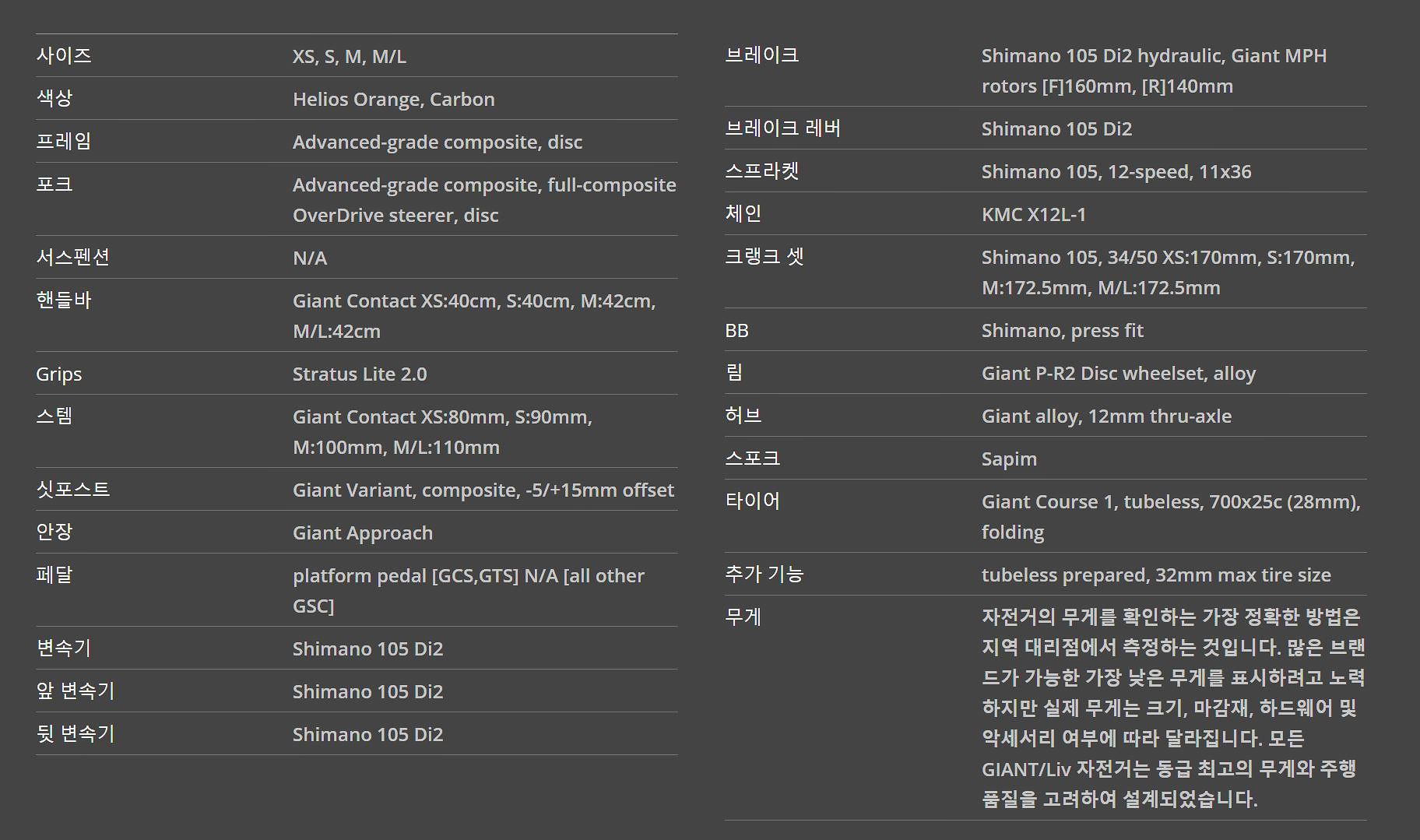The width and height of the screenshot is (1420, 840).
Task: Click the 사이즈 label
Action: tap(64, 55)
